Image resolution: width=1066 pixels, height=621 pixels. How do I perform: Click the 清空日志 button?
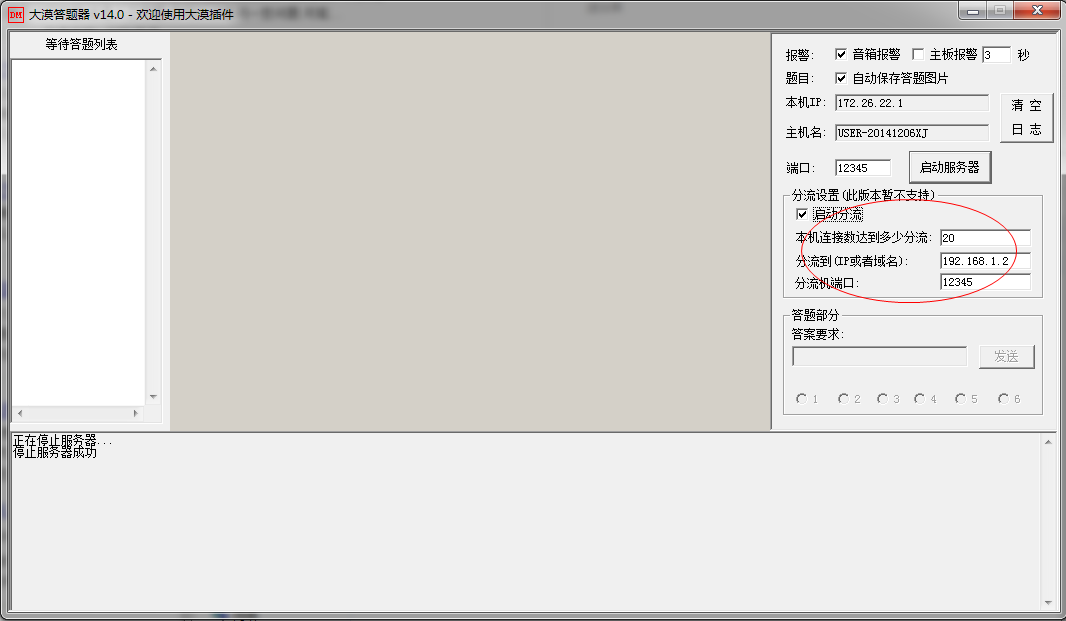tap(1027, 116)
